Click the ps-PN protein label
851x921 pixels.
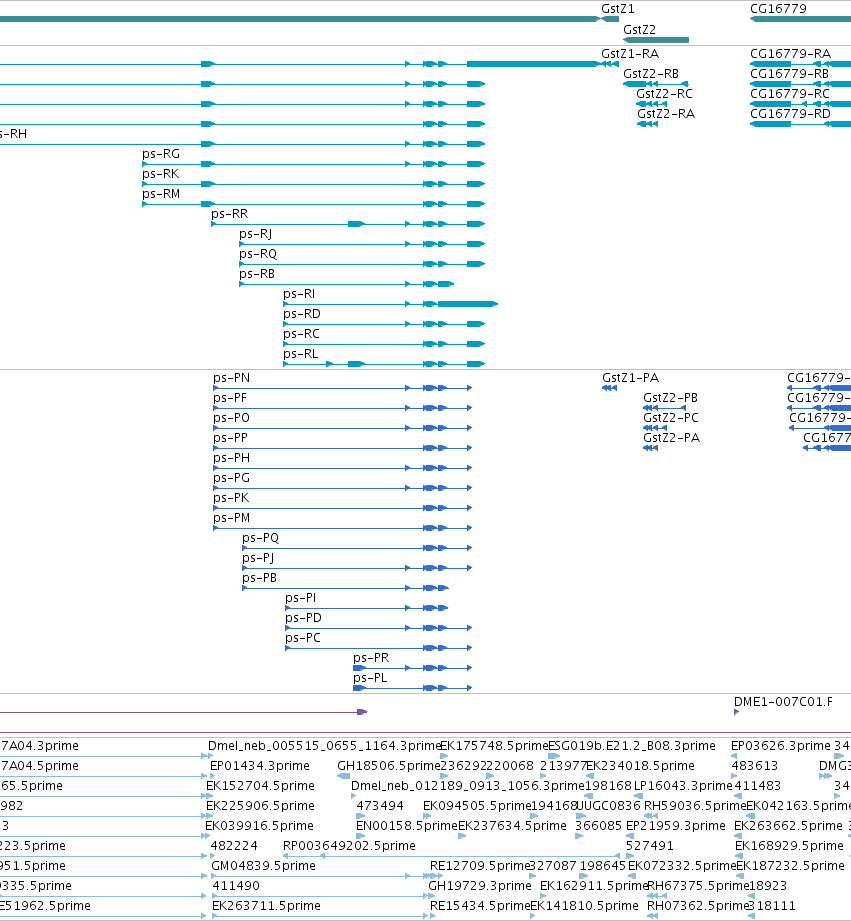231,378
